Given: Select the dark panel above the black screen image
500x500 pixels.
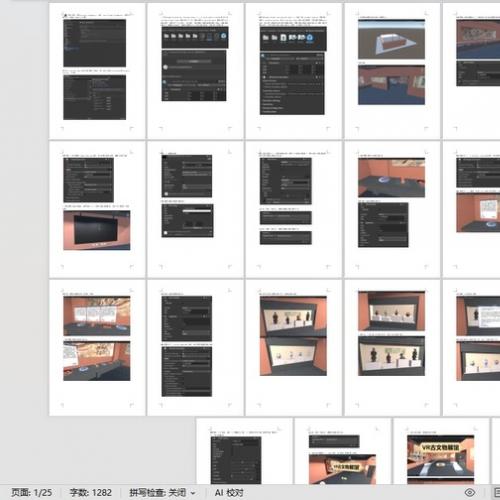Looking at the screenshot, I should tap(88, 180).
